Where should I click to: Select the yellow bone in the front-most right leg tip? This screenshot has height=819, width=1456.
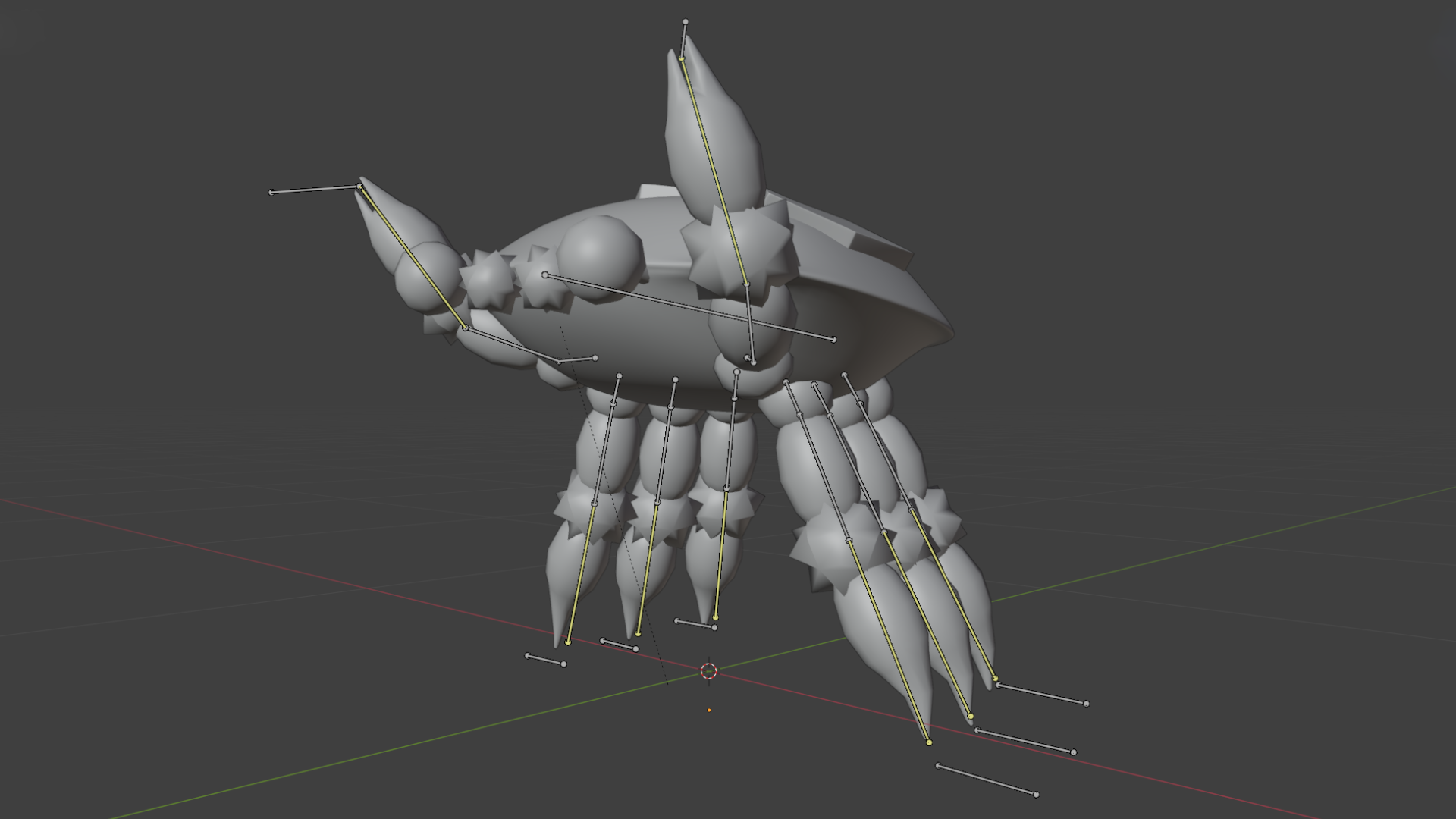[889, 641]
